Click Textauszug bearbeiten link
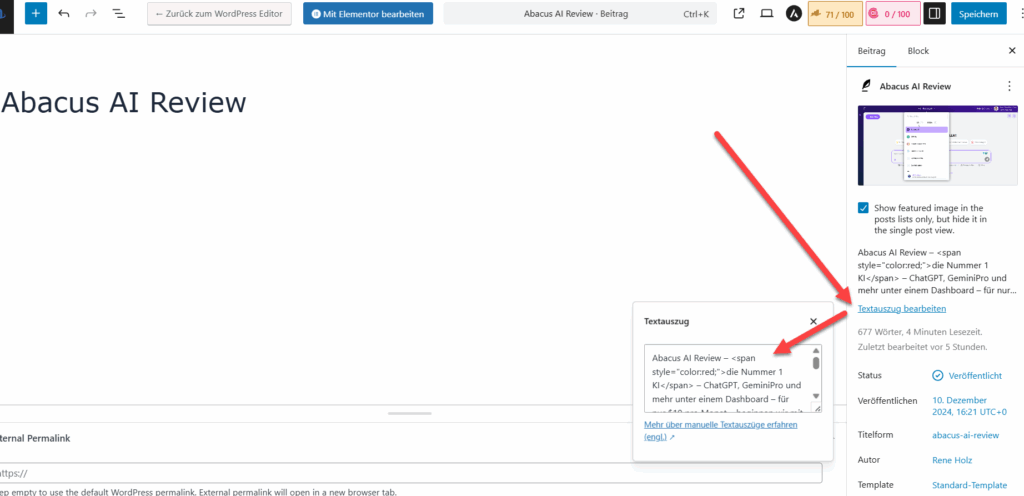The image size is (1024, 496). [901, 309]
